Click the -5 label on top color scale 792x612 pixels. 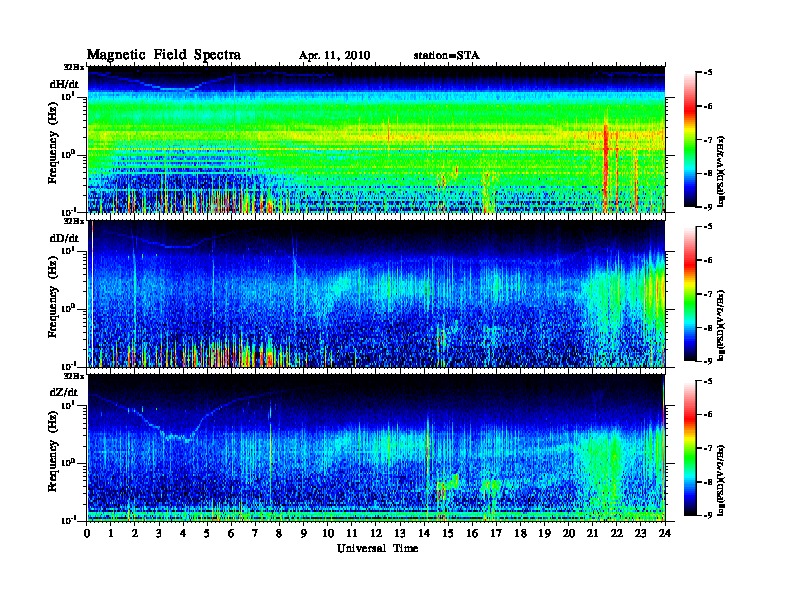tap(708, 73)
